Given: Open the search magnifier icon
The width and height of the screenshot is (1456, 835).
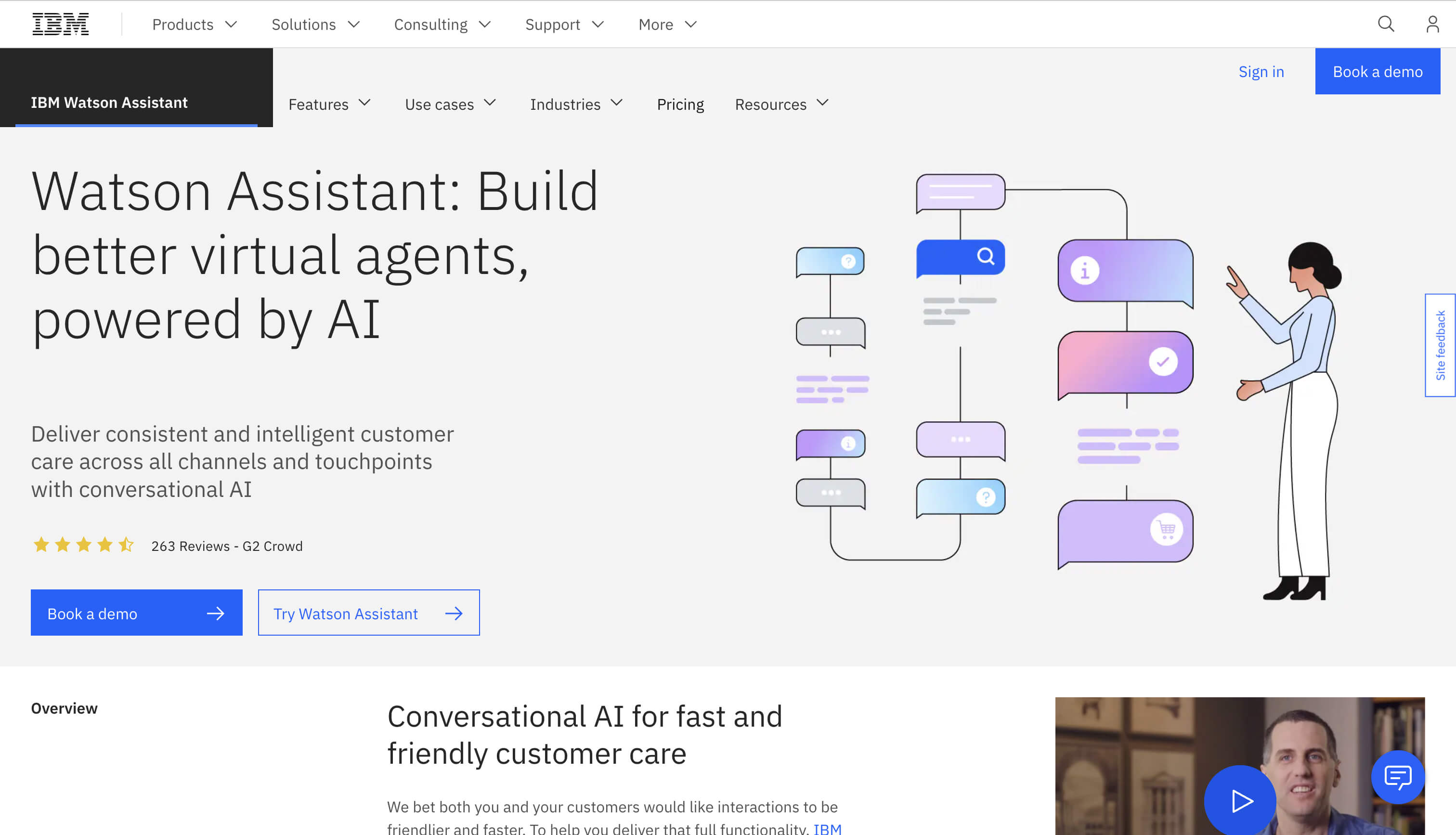Looking at the screenshot, I should [1386, 24].
